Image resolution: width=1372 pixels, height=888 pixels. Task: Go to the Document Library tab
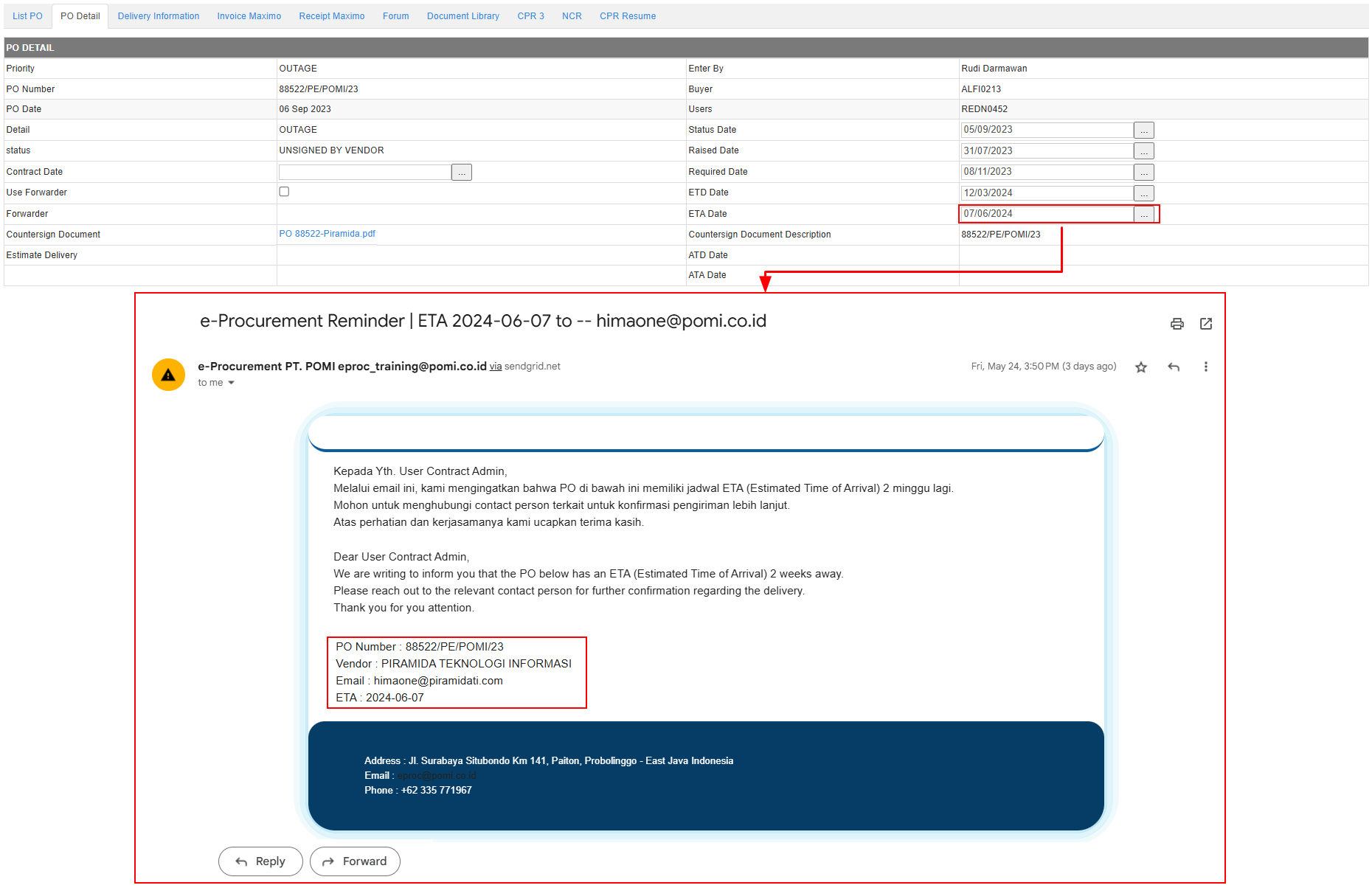coord(462,16)
